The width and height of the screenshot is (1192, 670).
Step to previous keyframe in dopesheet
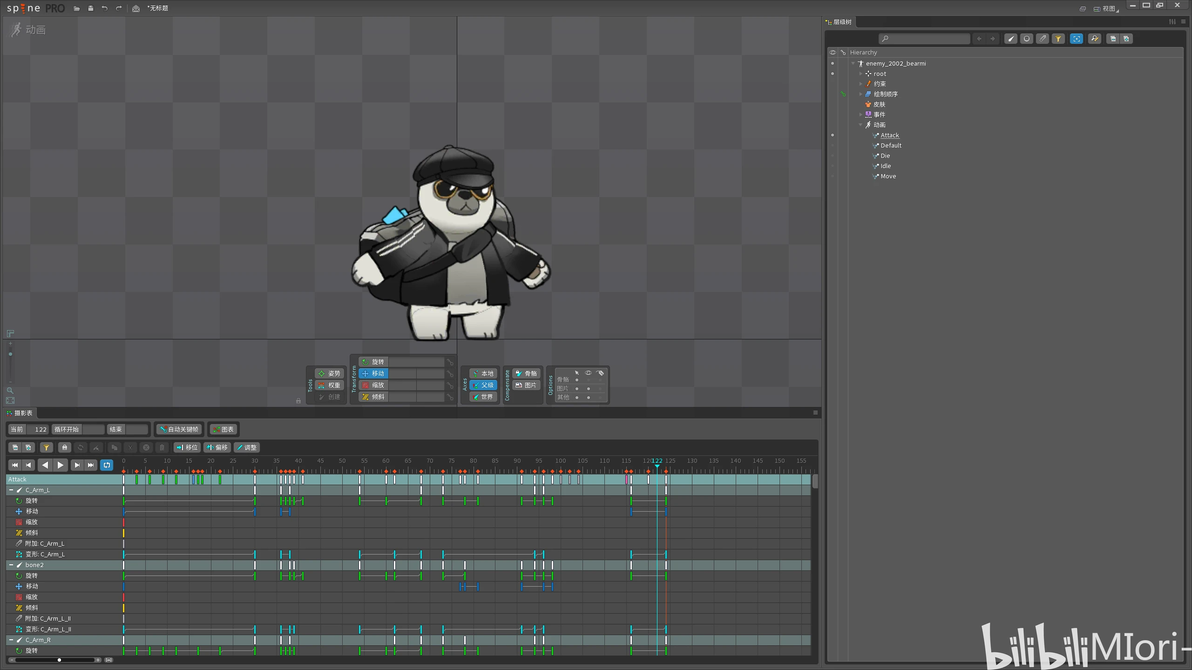pos(29,465)
